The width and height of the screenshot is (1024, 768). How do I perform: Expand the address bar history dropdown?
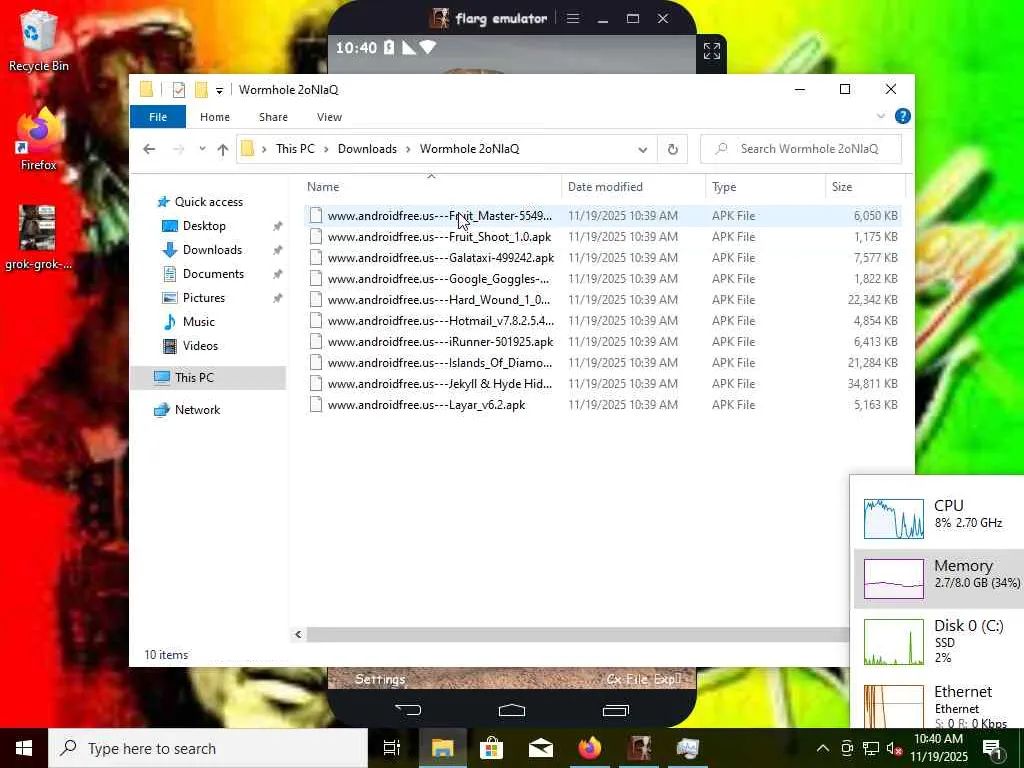(643, 150)
